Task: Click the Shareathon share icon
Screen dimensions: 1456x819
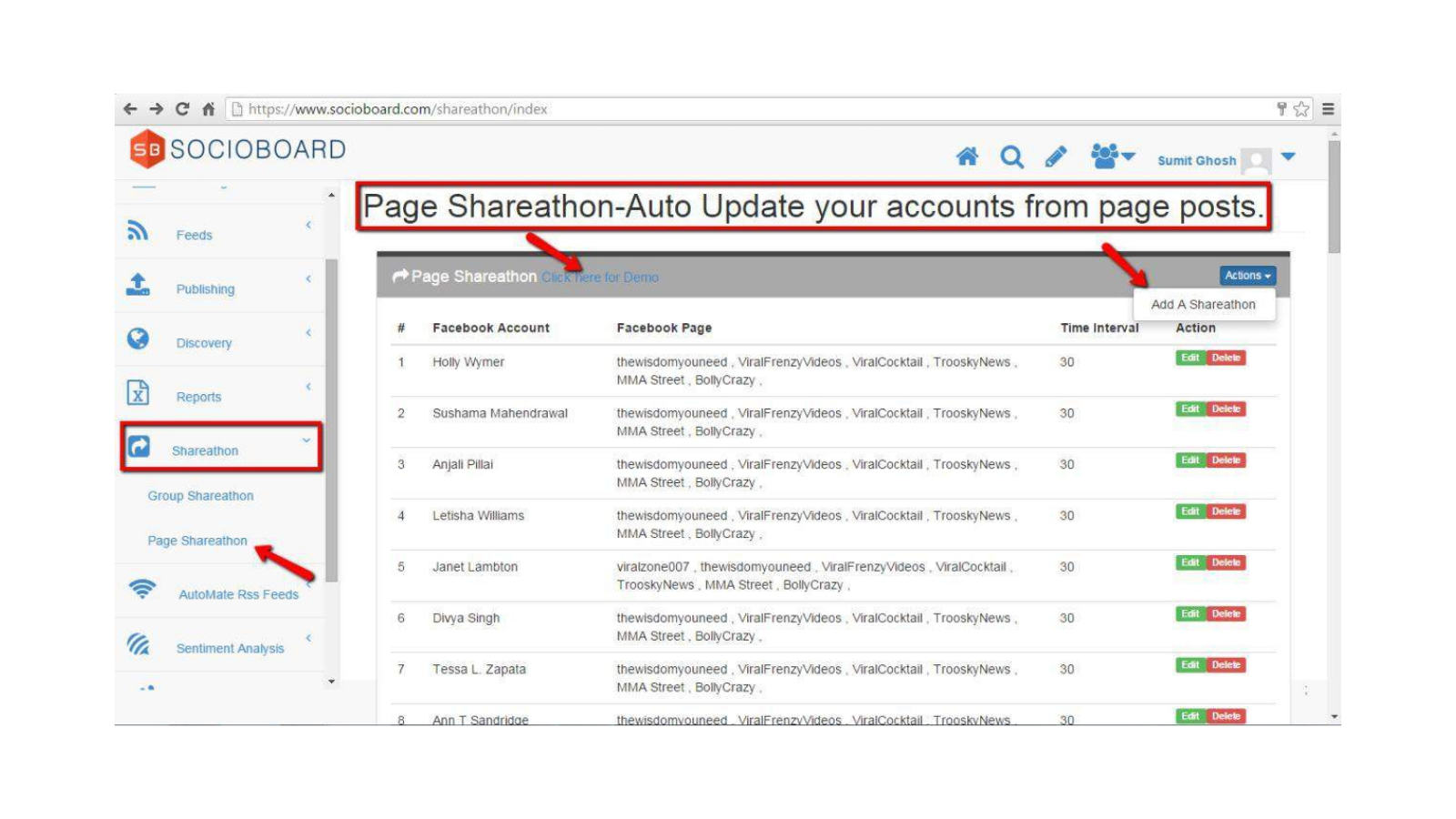Action: point(138,446)
